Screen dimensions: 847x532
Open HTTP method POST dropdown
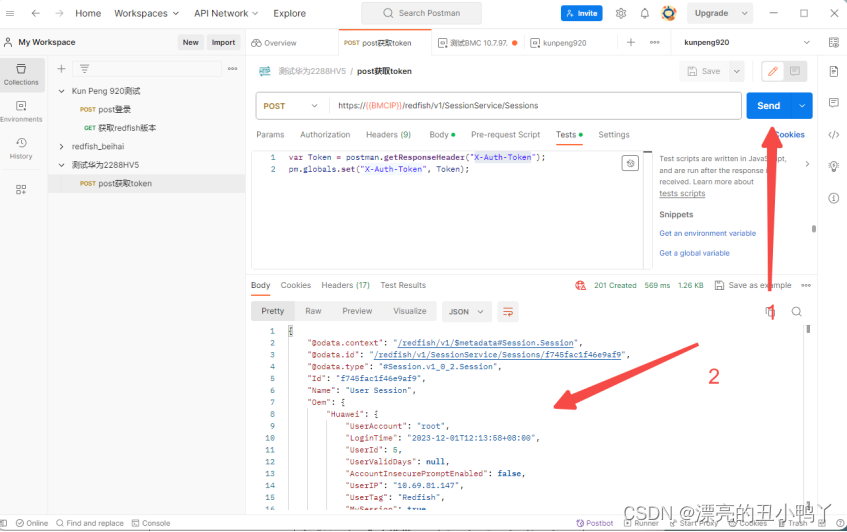click(292, 105)
